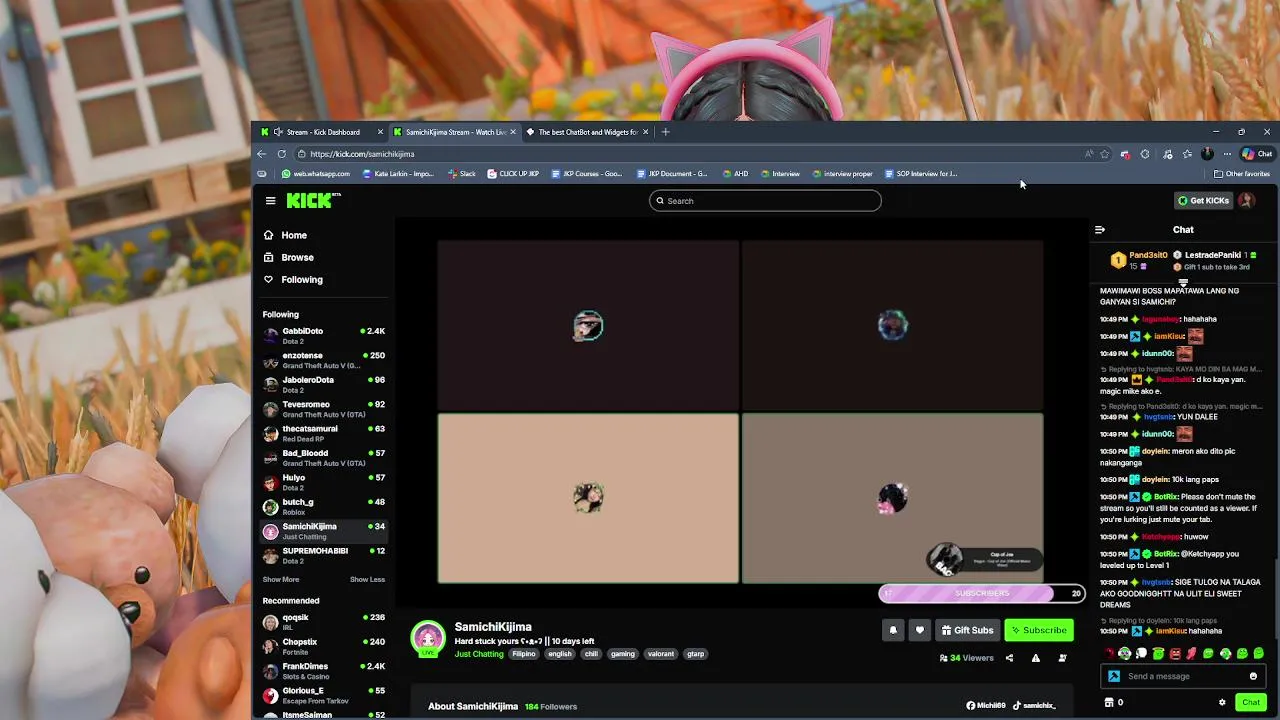
Task: Select the first quick emote below chat
Action: (x=1108, y=654)
